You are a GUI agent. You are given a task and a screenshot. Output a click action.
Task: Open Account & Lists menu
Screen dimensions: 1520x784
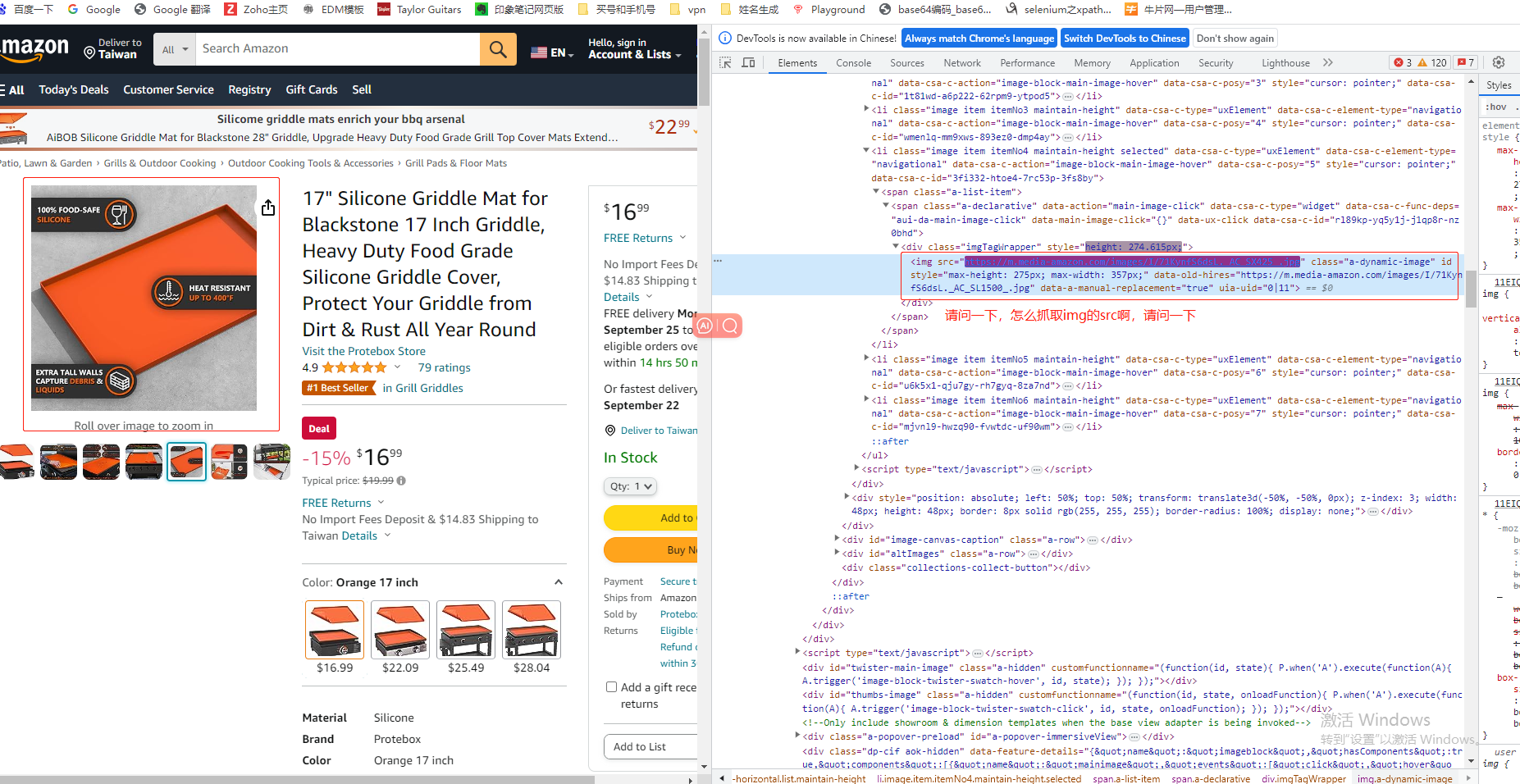pyautogui.click(x=635, y=49)
